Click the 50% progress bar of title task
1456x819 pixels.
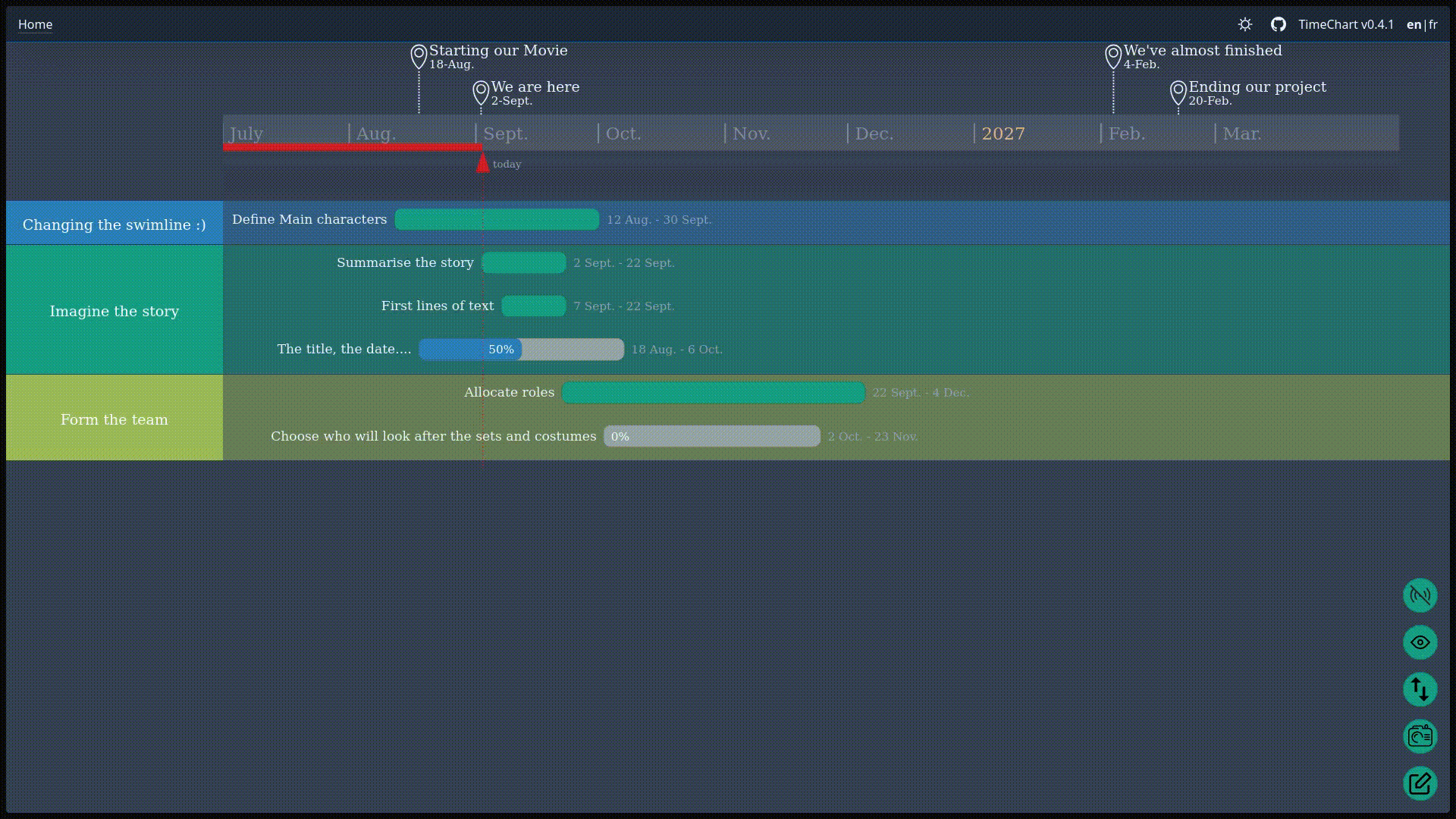(522, 350)
